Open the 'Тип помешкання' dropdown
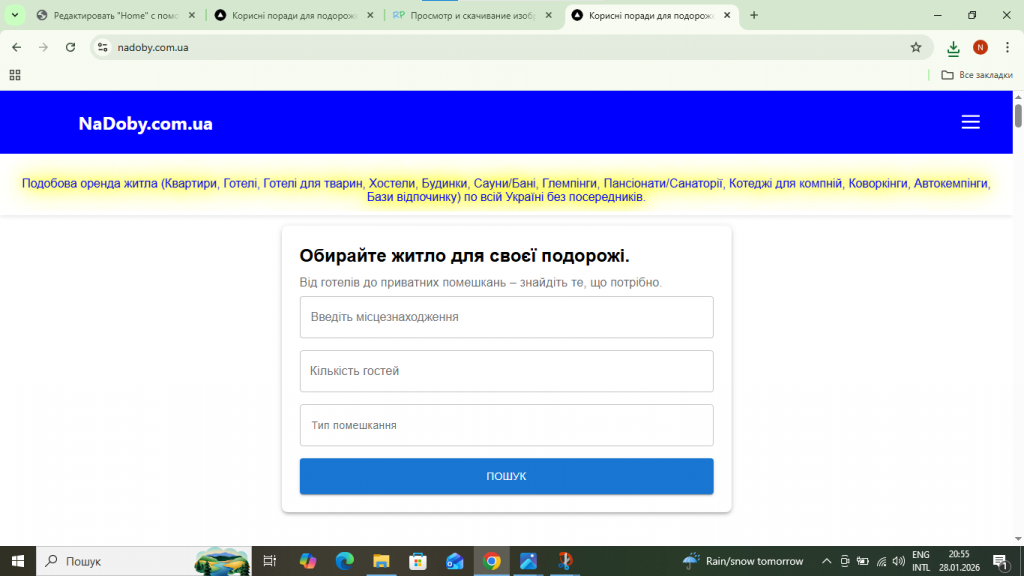This screenshot has height=576, width=1024. pyautogui.click(x=506, y=425)
